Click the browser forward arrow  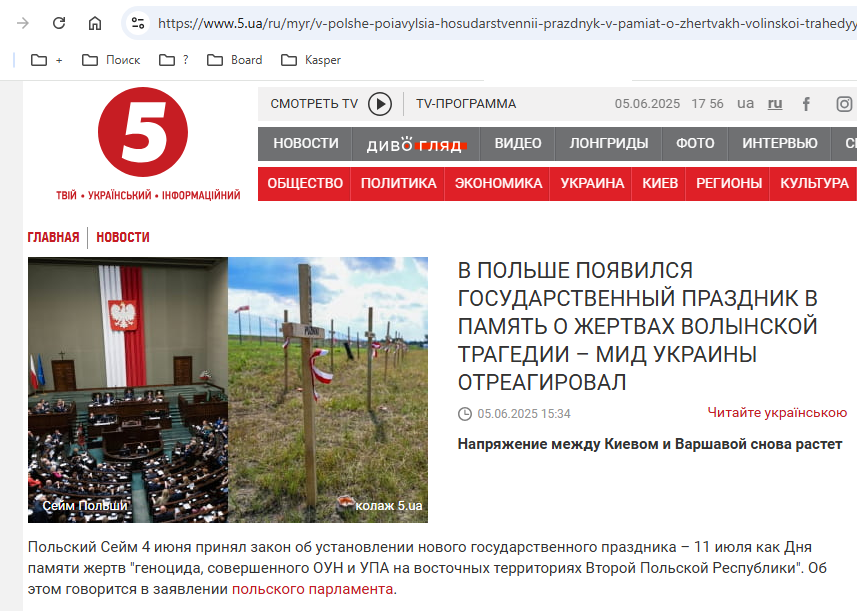tap(22, 23)
